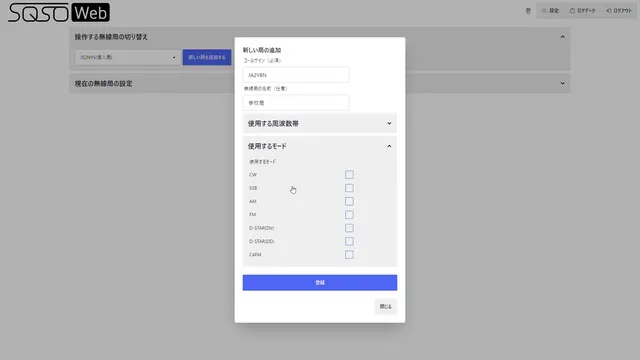Screen dimensions: 640x360
Task: Click the AM mode label
Action: point(253,201)
